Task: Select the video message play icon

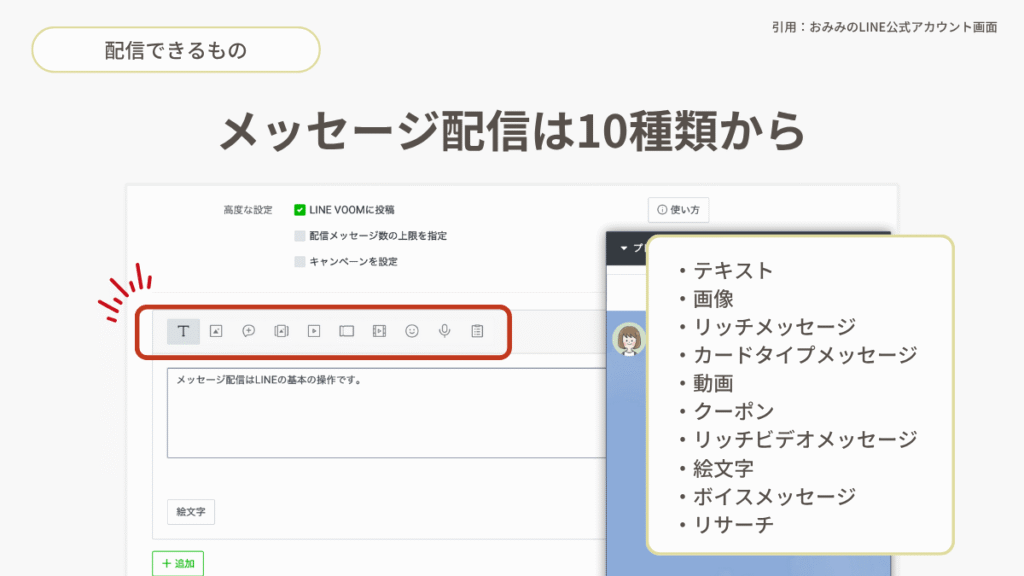Action: [x=314, y=331]
